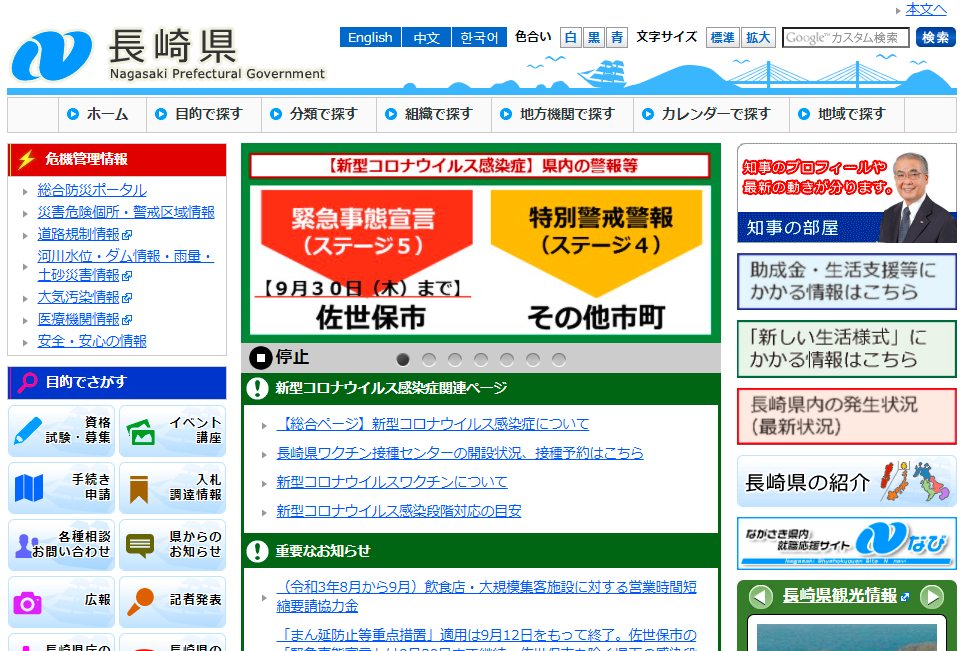Click next arrow in 長崎県観光情報 panel
Image resolution: width=961 pixels, height=651 pixels.
pyautogui.click(x=932, y=596)
